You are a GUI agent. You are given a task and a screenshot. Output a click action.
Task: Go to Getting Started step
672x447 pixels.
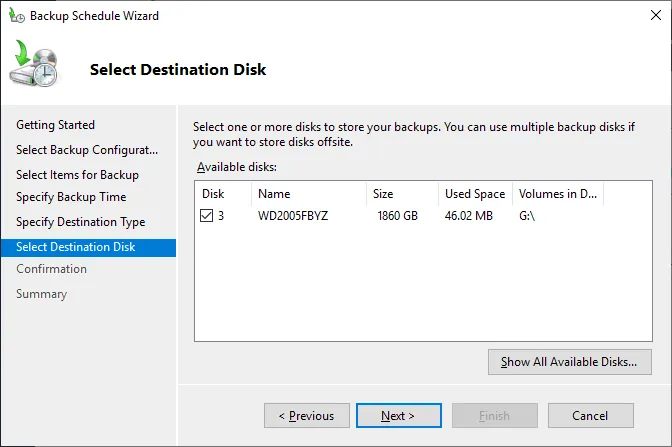pyautogui.click(x=56, y=125)
